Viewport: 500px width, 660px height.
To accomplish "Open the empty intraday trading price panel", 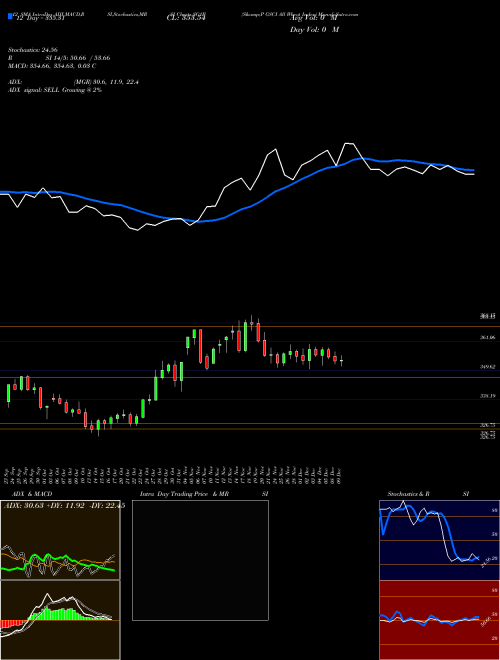I will pyautogui.click(x=200, y=560).
